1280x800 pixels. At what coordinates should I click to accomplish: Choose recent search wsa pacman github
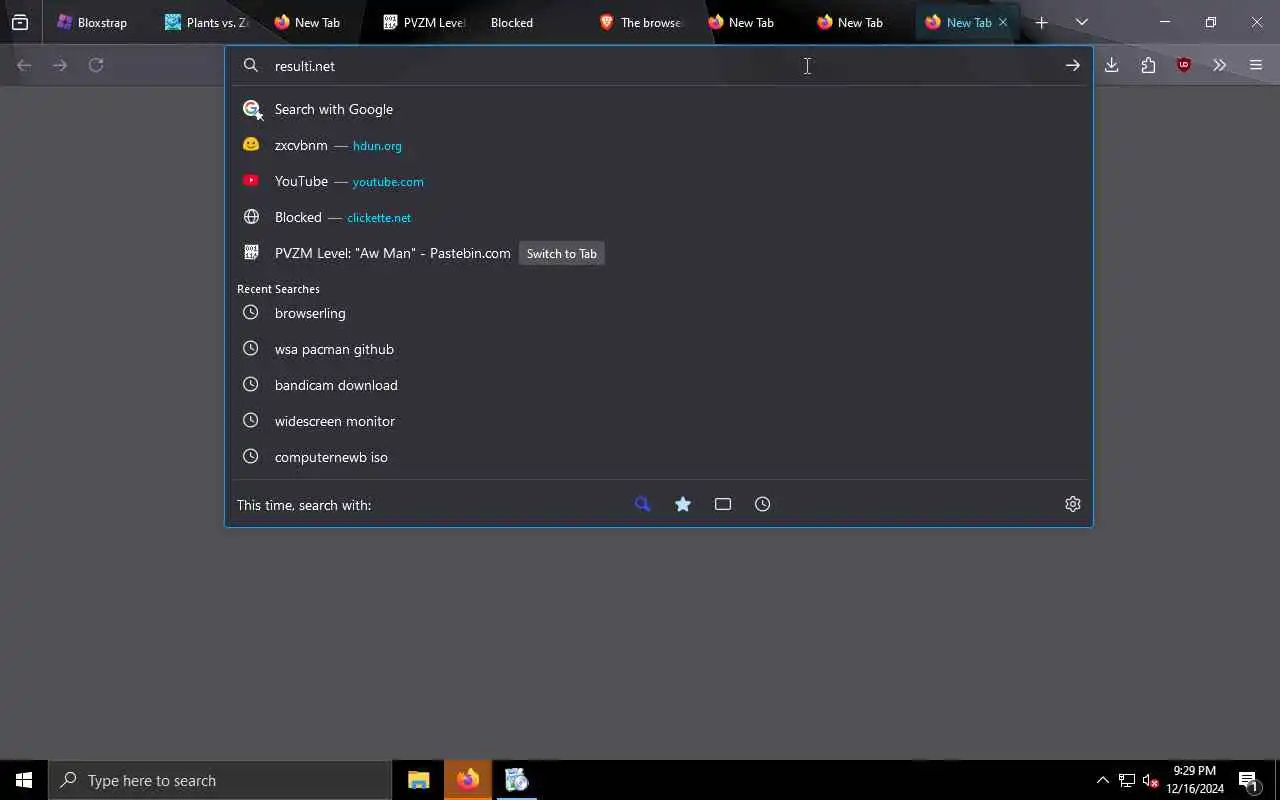click(658, 349)
